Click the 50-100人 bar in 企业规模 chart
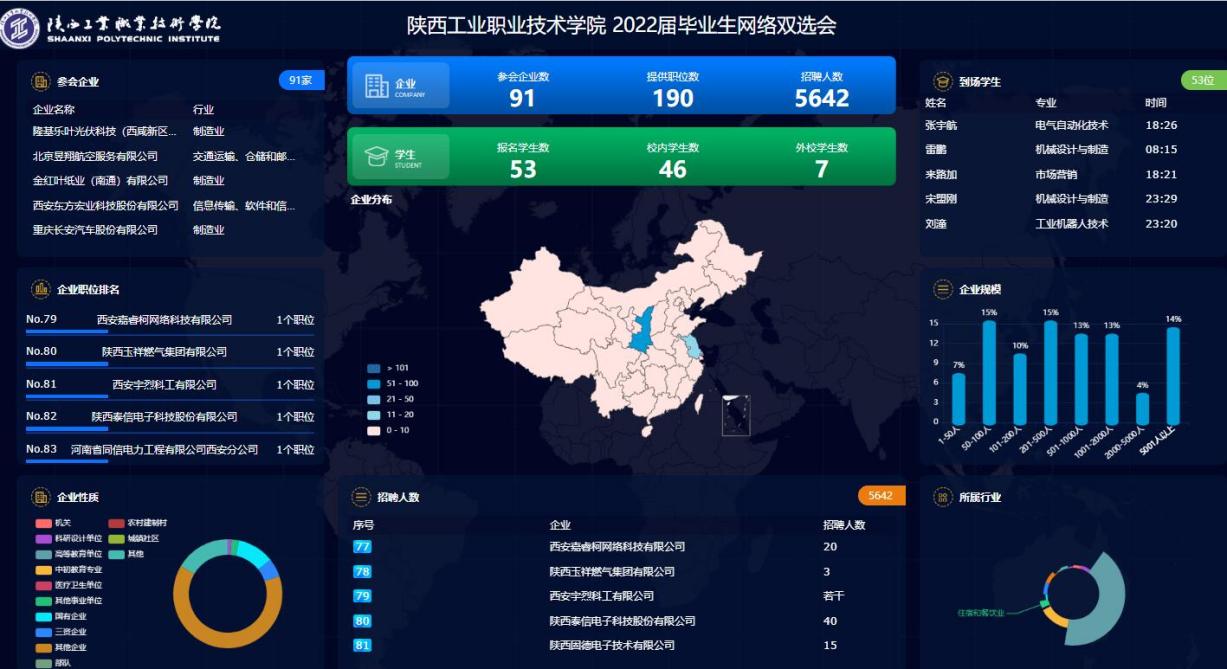Viewport: 1227px width, 669px height. [x=989, y=372]
